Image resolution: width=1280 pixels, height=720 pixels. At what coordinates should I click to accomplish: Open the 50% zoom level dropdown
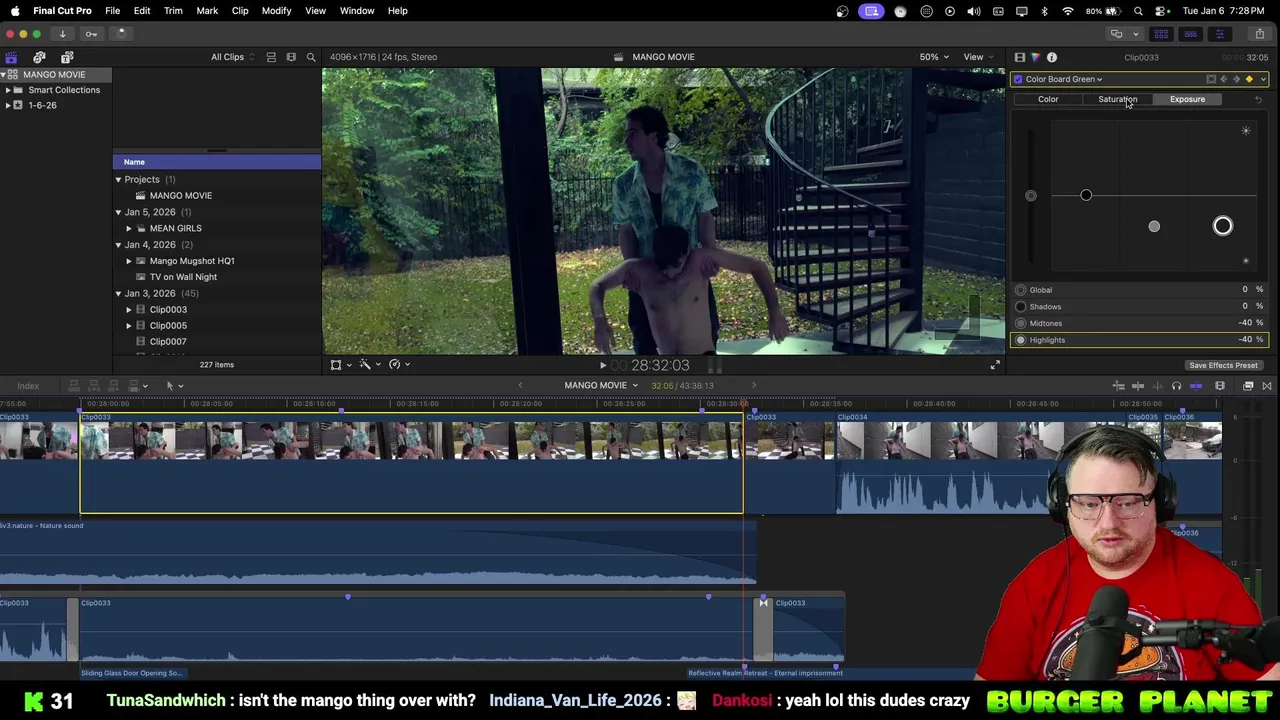(935, 57)
